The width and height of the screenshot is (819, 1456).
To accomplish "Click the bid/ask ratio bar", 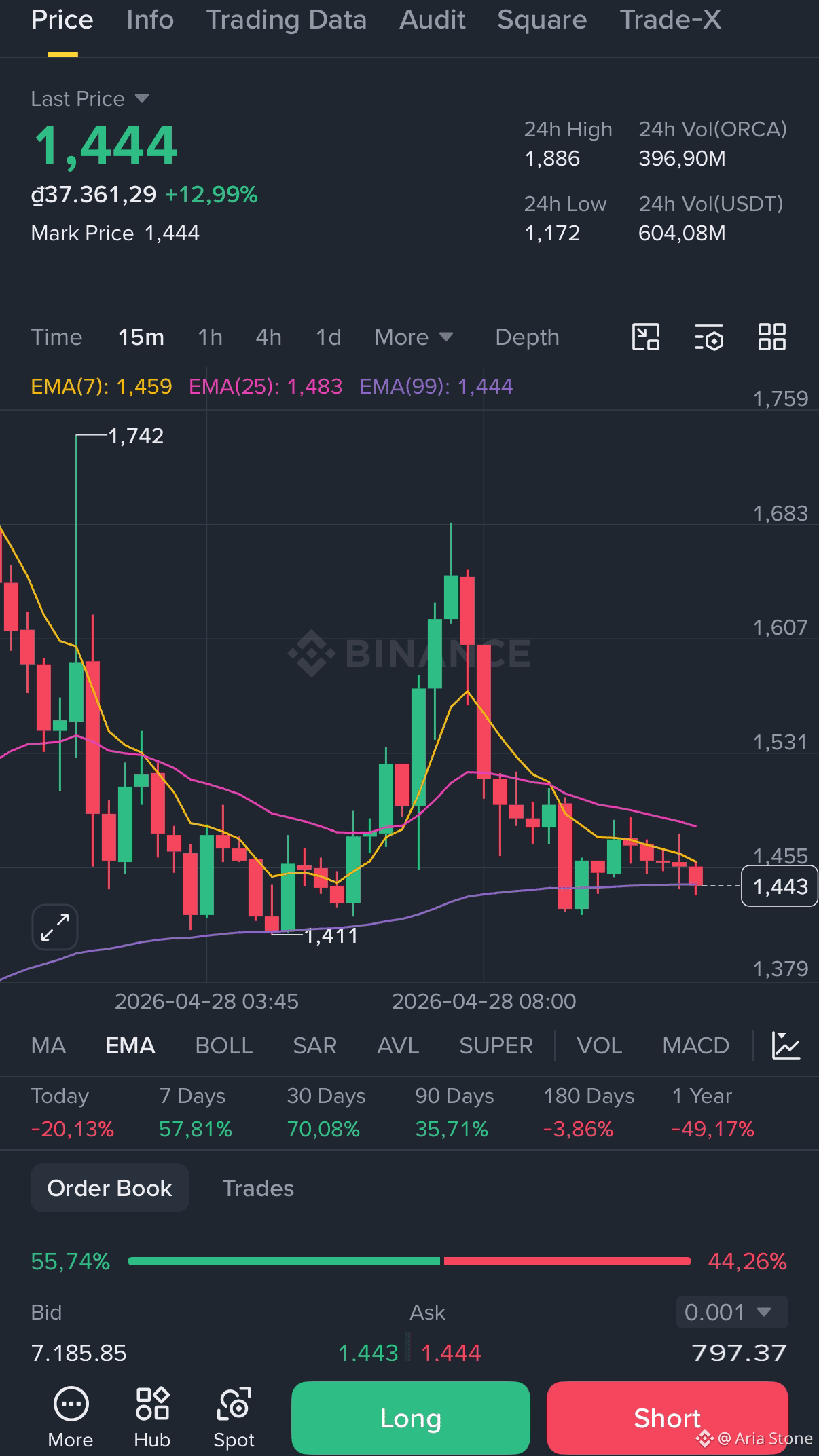I will [409, 1261].
